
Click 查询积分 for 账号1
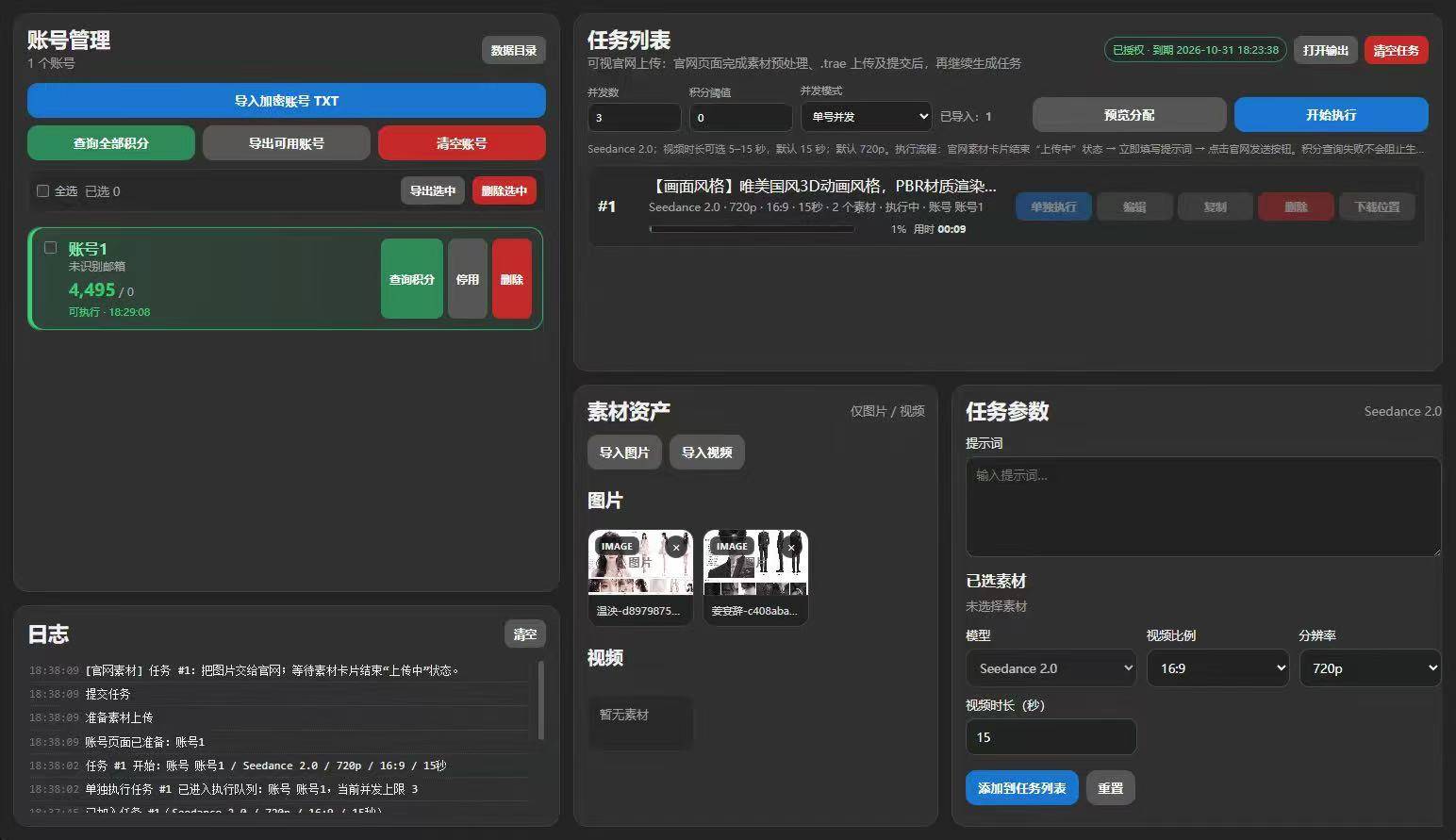coord(412,279)
